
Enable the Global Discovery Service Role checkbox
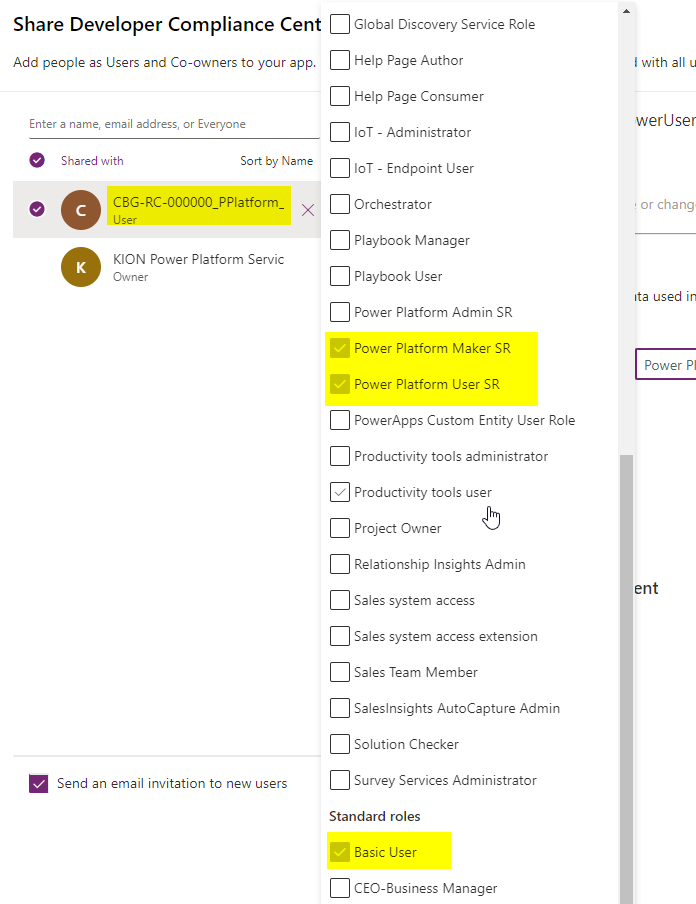tap(339, 23)
